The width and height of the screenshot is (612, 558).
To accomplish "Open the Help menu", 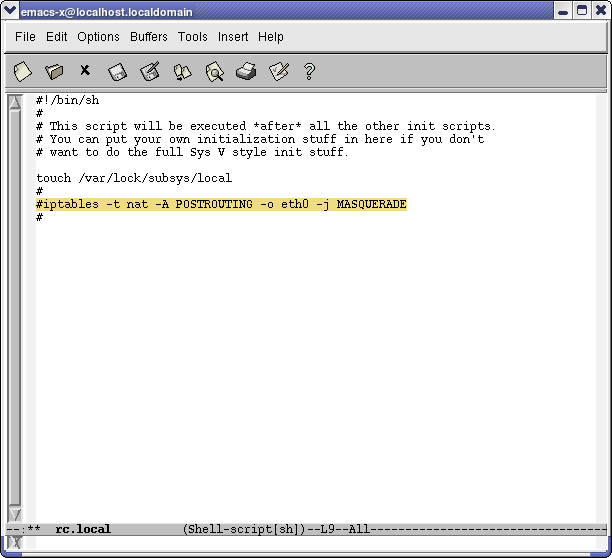I will point(270,37).
